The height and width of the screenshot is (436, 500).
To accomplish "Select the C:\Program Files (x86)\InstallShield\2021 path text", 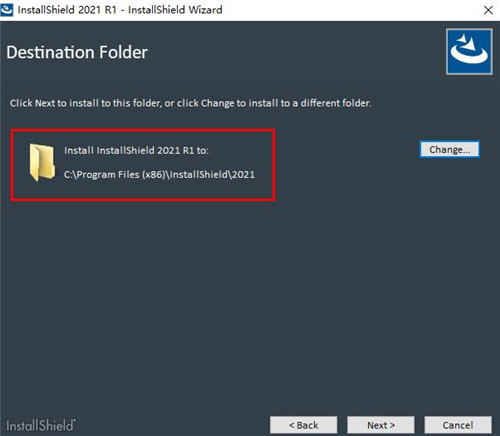I will 159,174.
